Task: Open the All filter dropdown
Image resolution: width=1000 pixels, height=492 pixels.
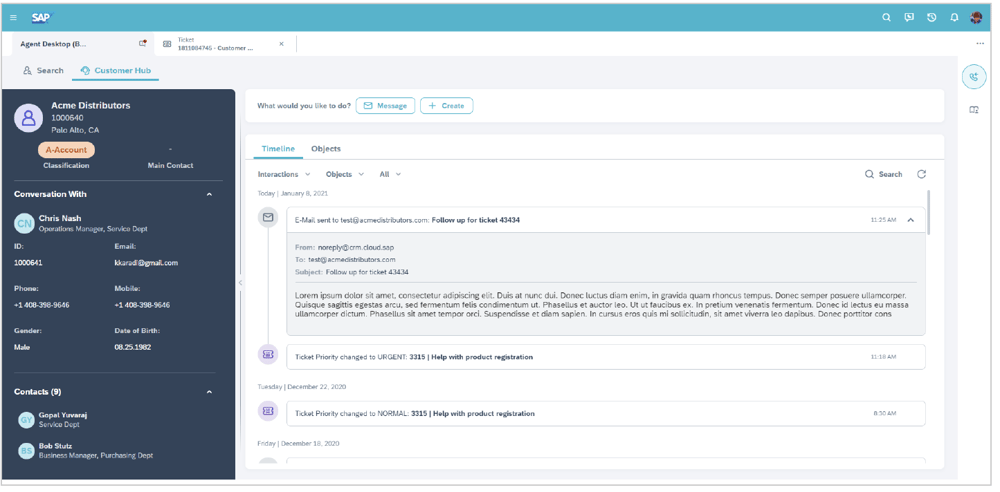Action: [390, 174]
